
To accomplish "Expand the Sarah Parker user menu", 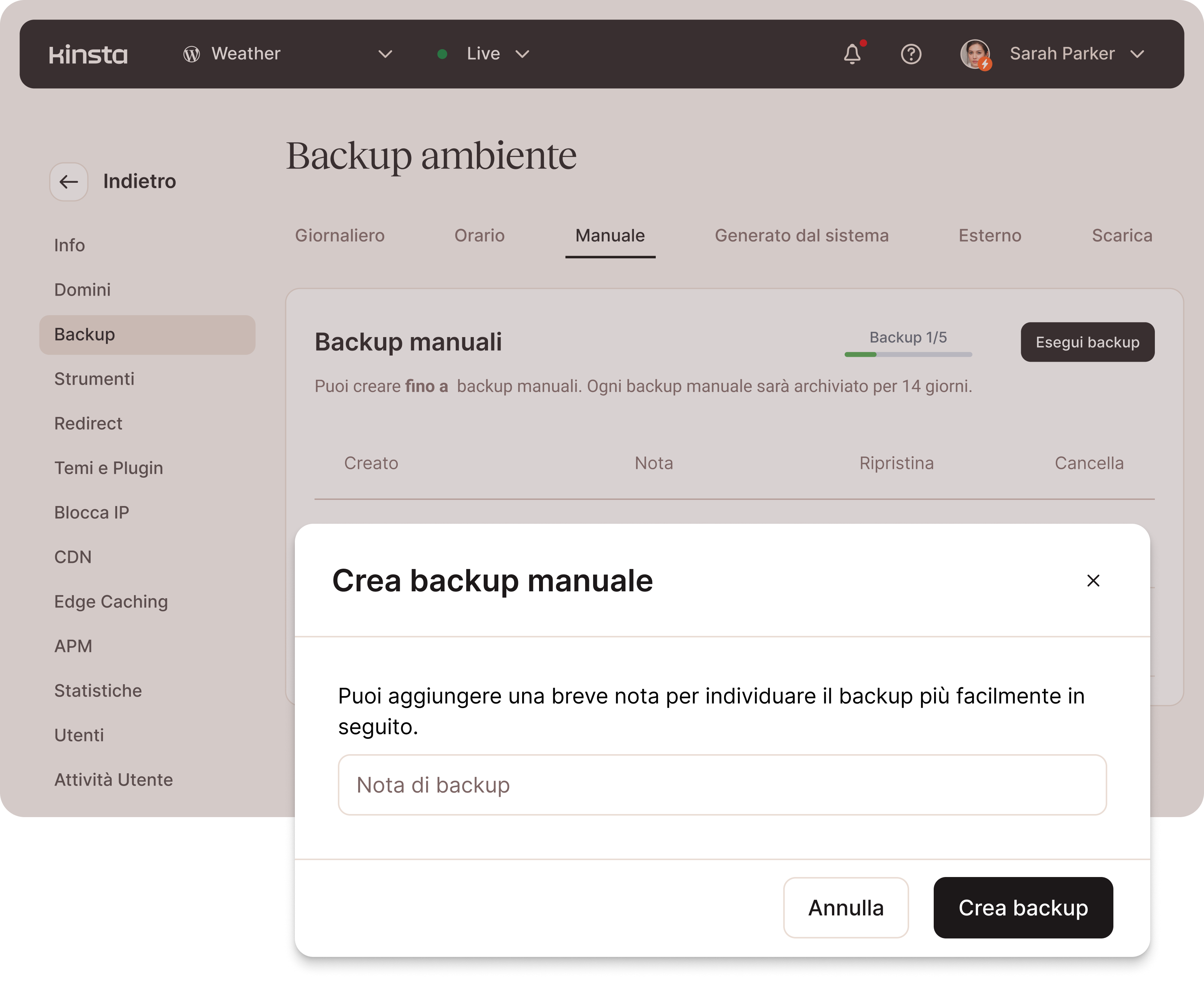I will pyautogui.click(x=1137, y=55).
